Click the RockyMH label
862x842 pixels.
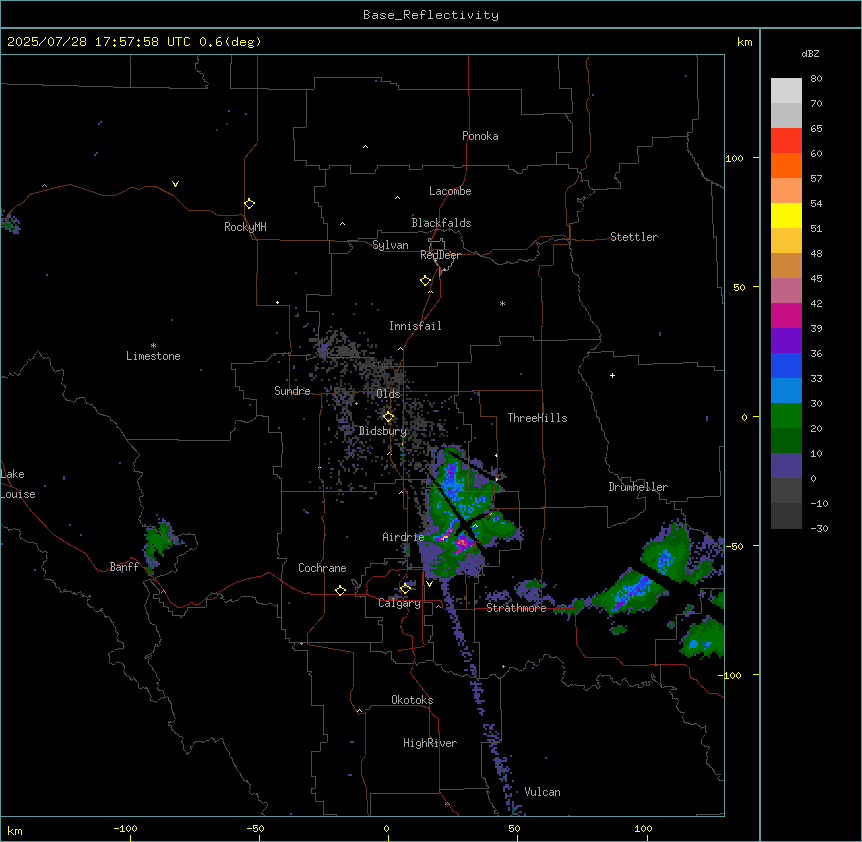(x=245, y=227)
